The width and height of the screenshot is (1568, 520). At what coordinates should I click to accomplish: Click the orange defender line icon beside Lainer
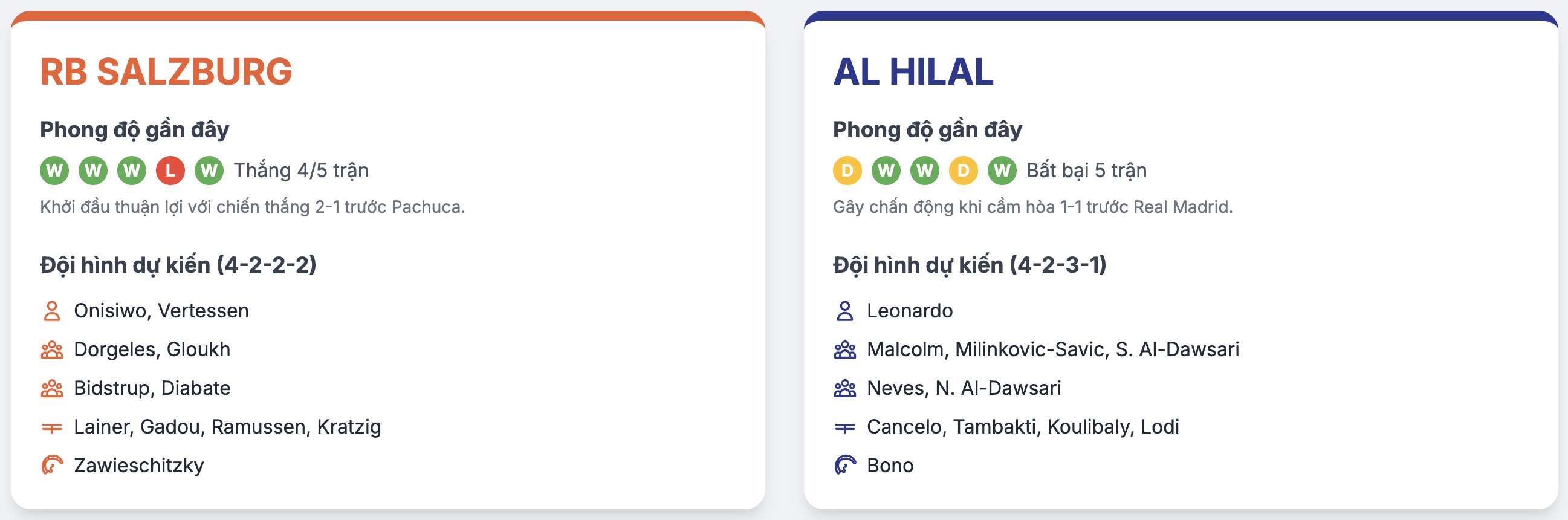pyautogui.click(x=52, y=428)
